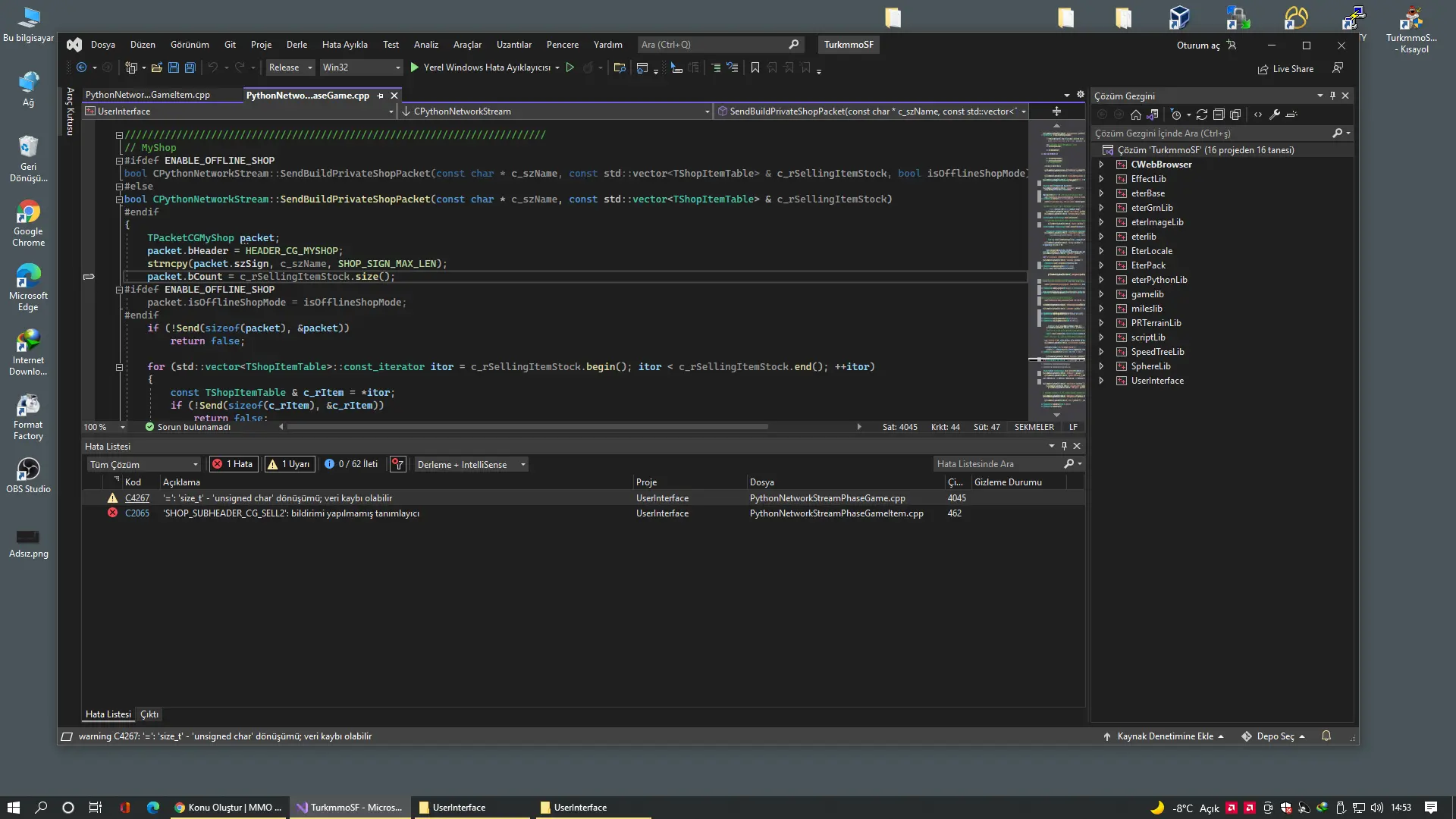Open the 'Derleme + IntelliSense' dropdown

(470, 464)
